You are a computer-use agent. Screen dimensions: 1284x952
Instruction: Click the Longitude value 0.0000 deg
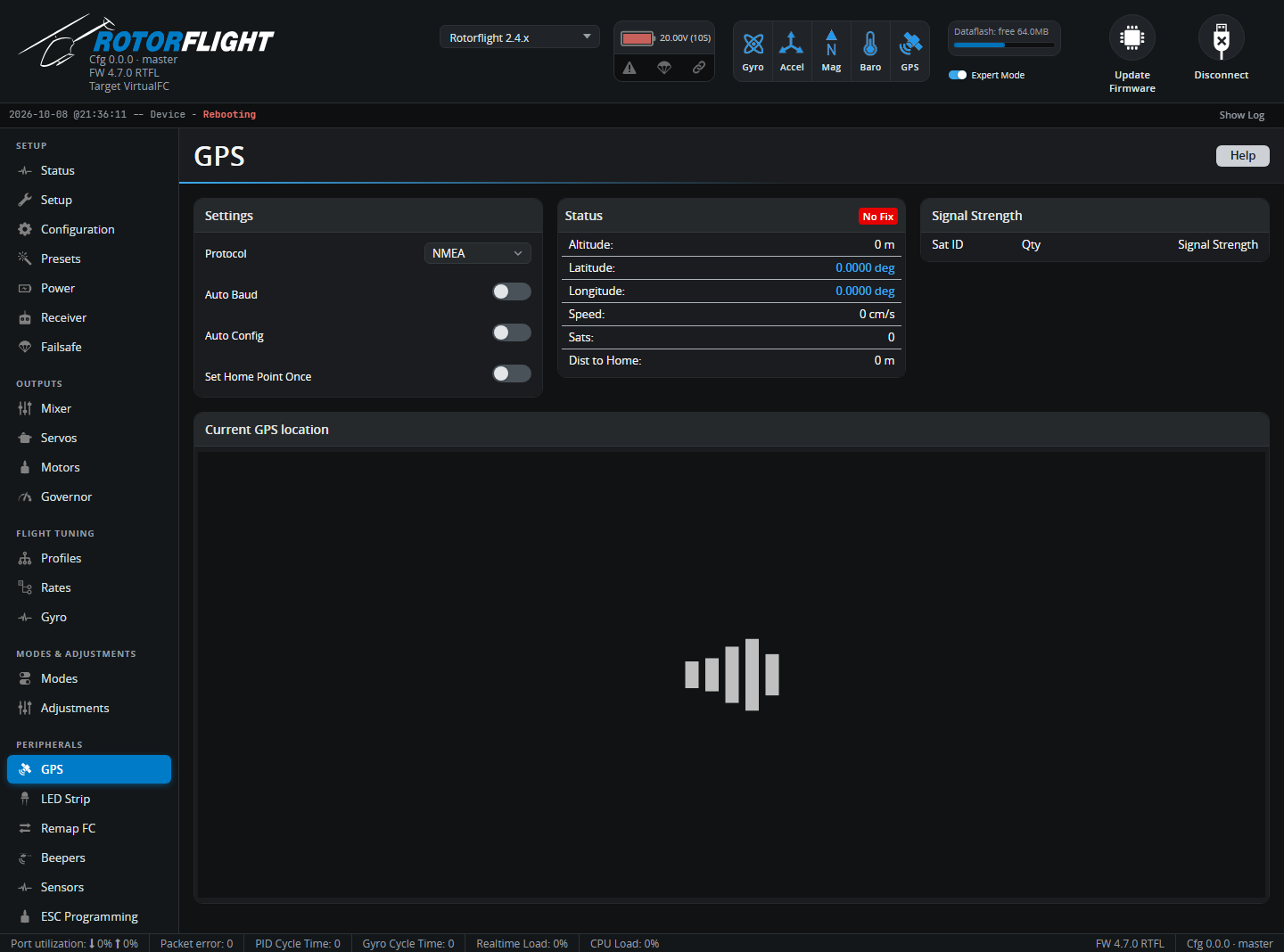pyautogui.click(x=865, y=291)
